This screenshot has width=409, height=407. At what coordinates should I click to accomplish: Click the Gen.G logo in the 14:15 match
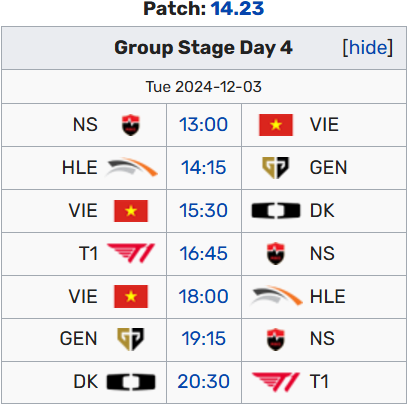point(276,168)
